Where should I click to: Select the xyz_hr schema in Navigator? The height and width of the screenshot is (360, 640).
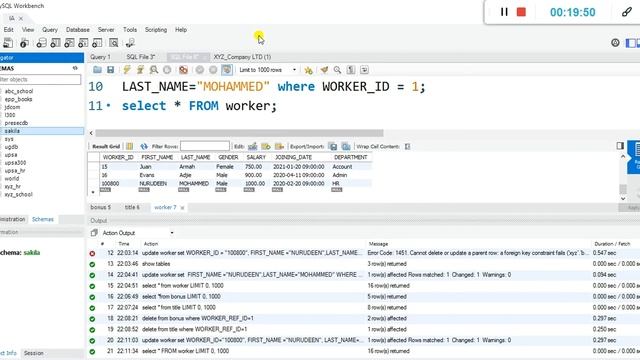tap(12, 187)
